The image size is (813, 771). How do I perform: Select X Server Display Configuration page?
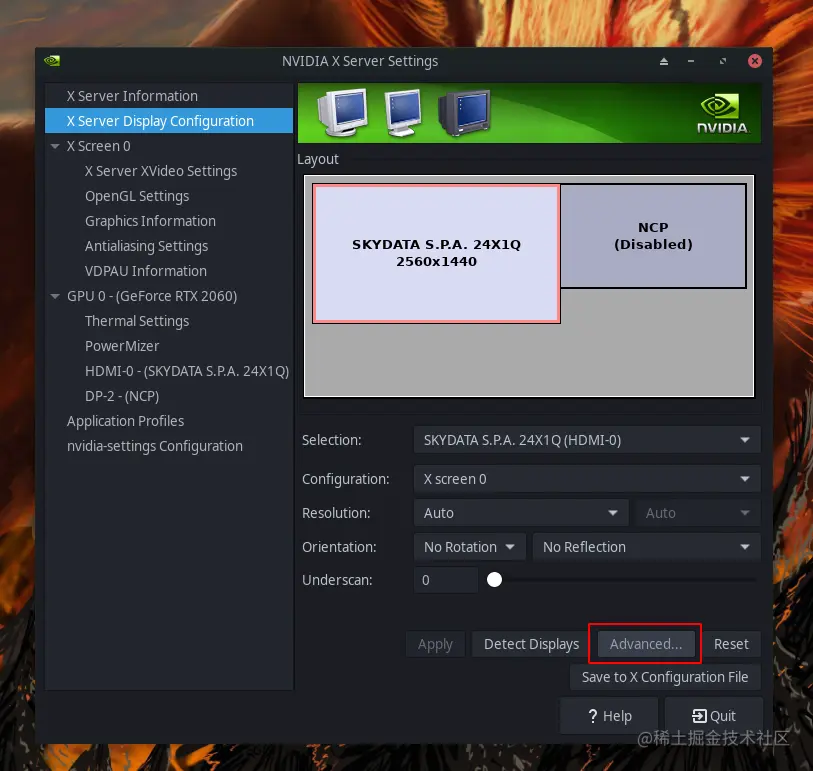pos(169,121)
